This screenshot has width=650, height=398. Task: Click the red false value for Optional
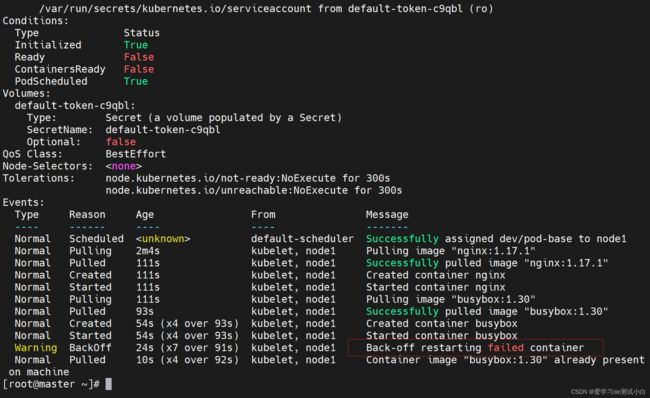pos(121,142)
